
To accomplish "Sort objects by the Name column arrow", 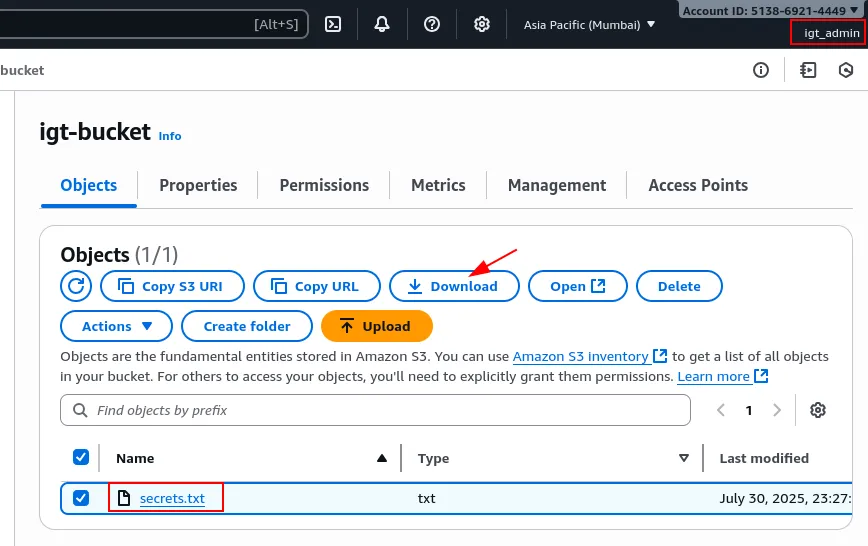I will pyautogui.click(x=381, y=458).
